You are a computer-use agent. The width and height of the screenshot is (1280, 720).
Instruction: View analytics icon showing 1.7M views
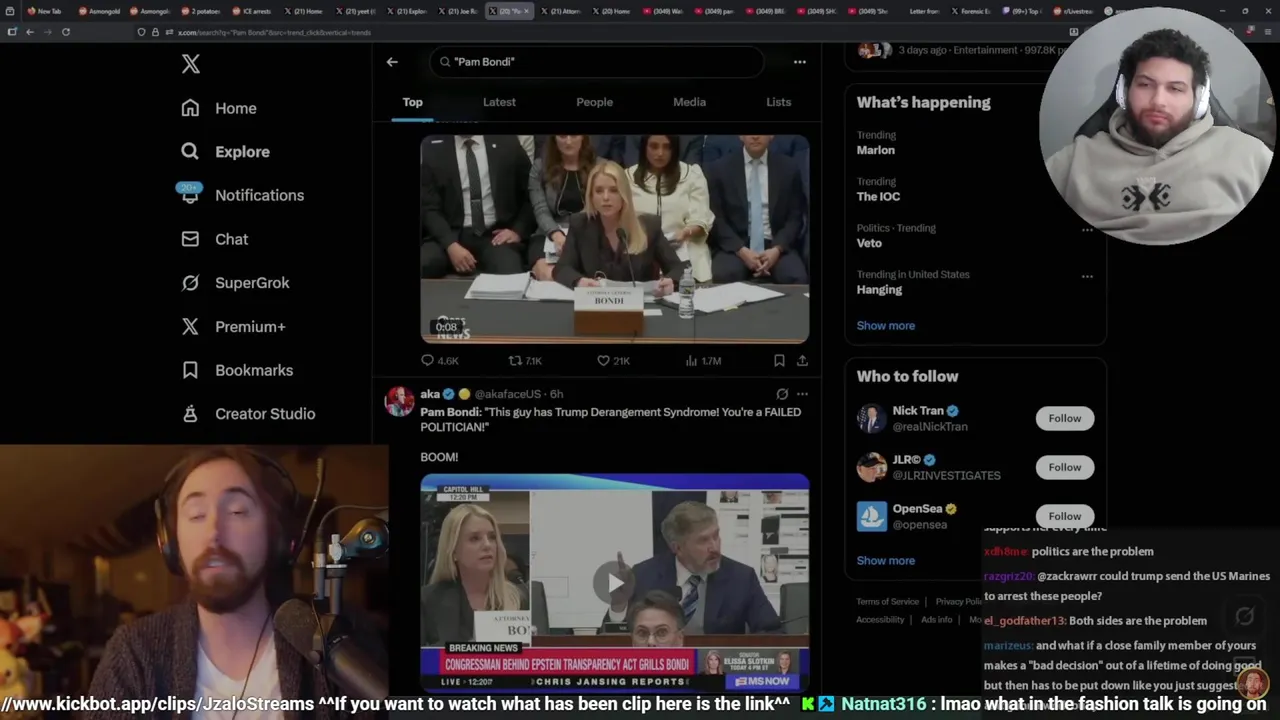(691, 361)
